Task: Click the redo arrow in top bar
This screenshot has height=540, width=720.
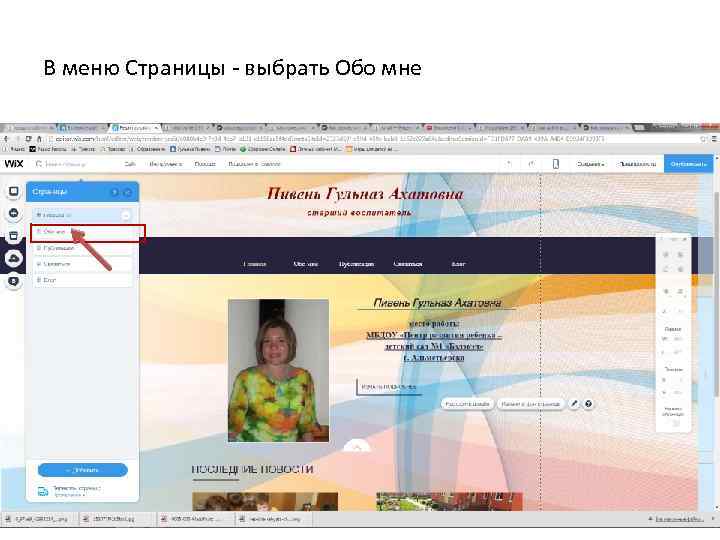Action: [531, 164]
